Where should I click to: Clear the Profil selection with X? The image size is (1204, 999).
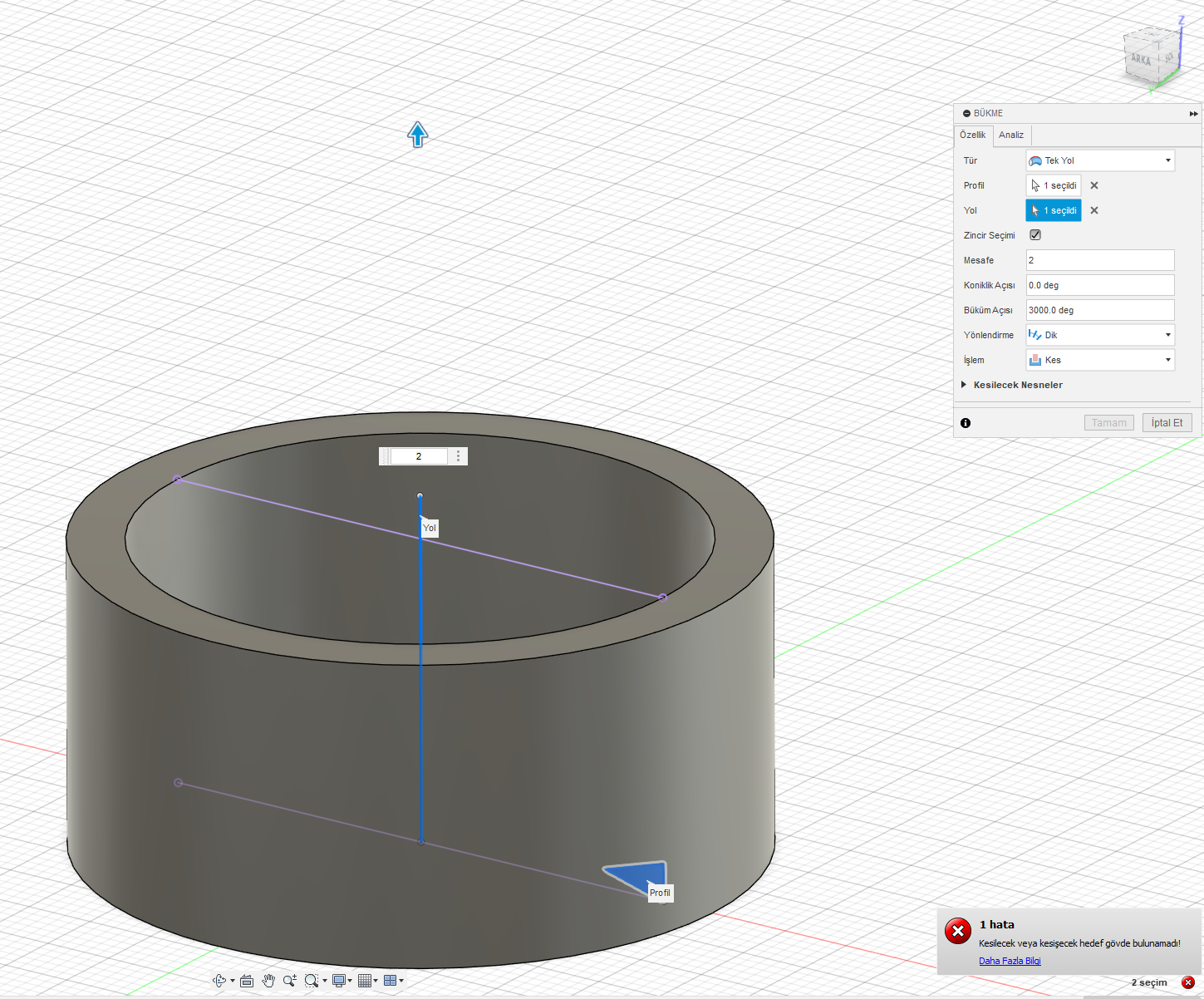[1094, 185]
